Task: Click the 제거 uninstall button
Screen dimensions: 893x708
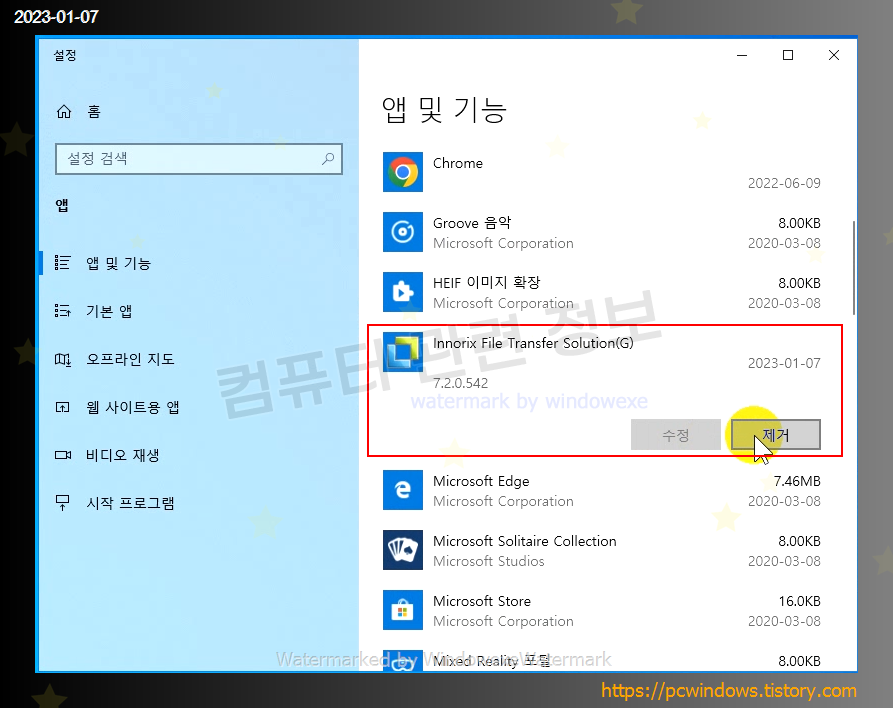Action: (776, 435)
